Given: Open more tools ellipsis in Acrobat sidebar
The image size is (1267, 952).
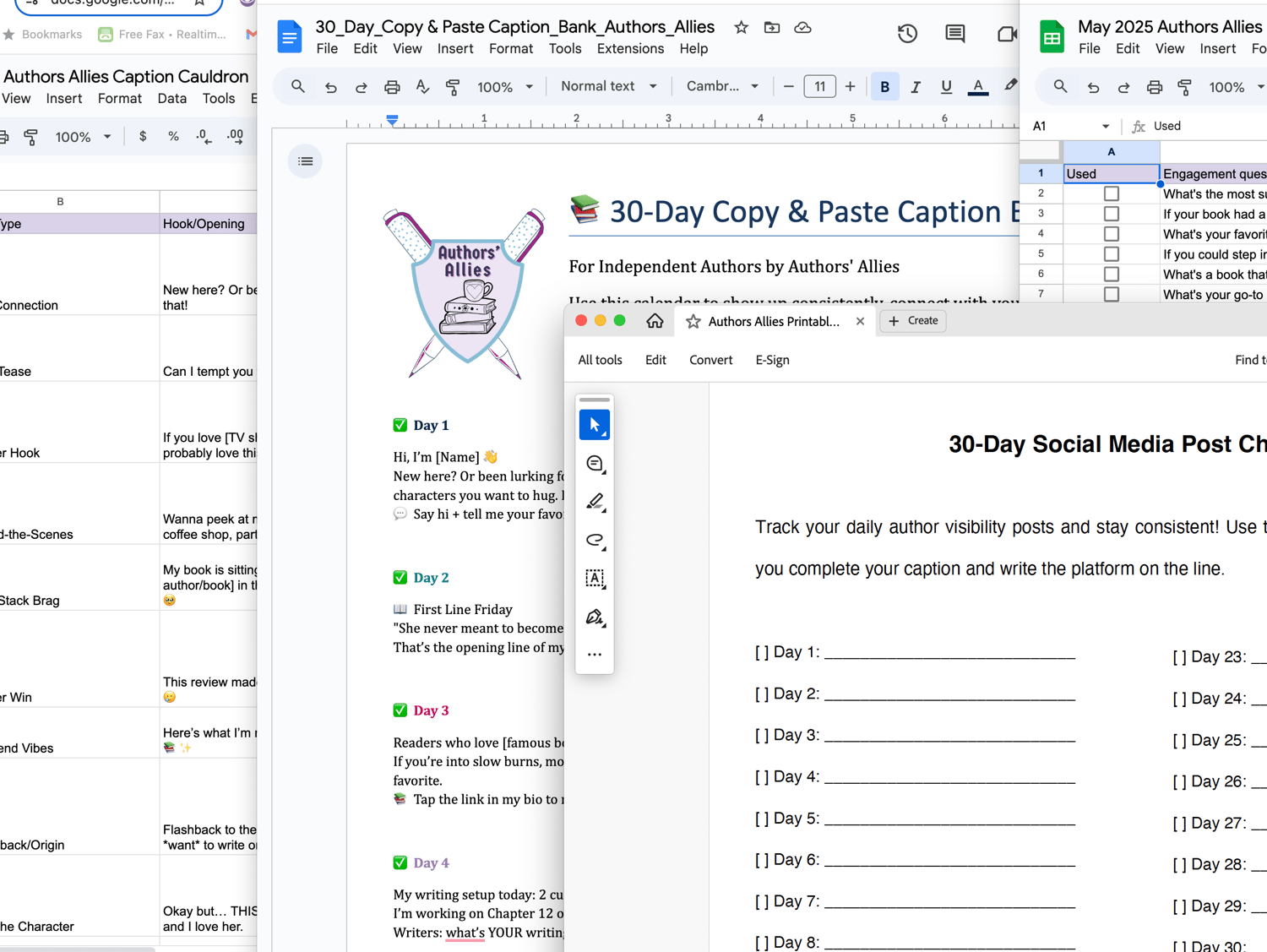Looking at the screenshot, I should click(x=595, y=655).
